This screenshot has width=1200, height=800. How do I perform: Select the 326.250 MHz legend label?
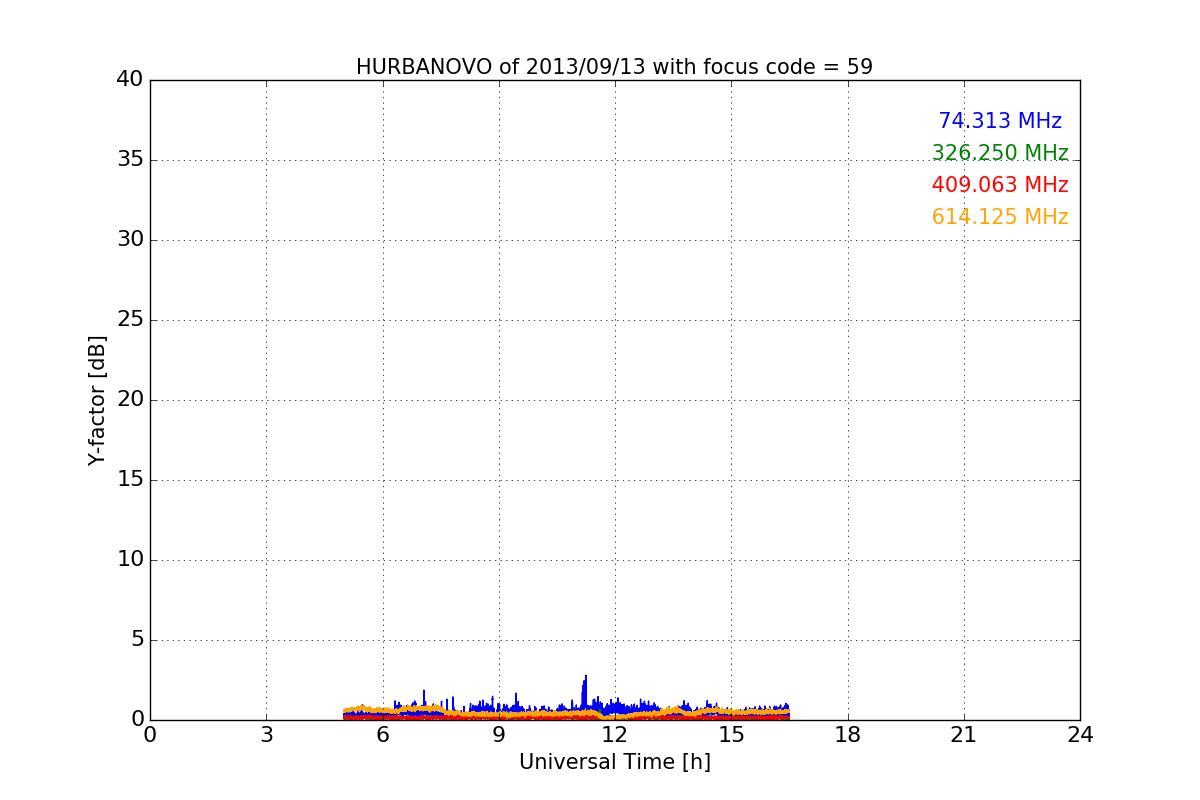click(1000, 153)
